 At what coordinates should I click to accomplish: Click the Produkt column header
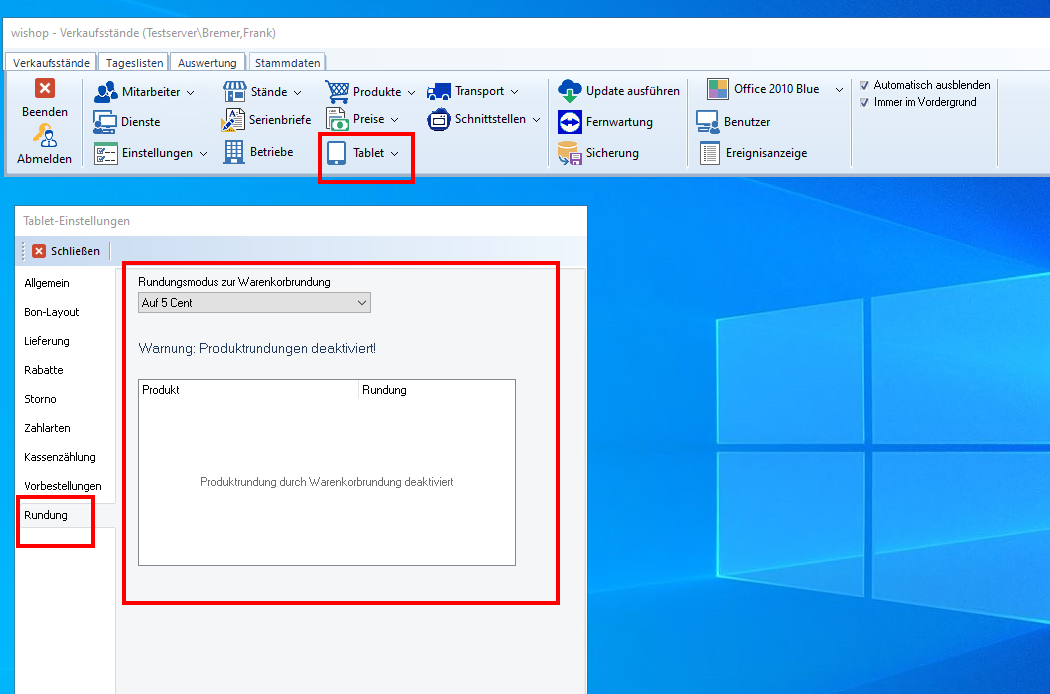tap(247, 390)
